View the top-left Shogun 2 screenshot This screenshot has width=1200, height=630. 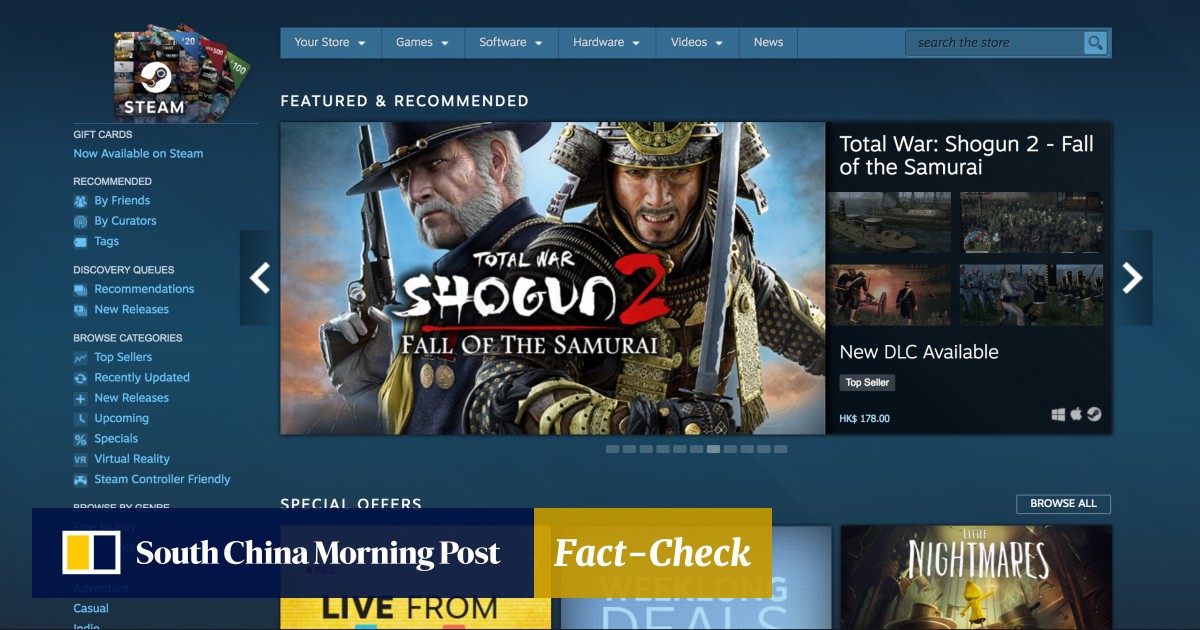tap(889, 222)
